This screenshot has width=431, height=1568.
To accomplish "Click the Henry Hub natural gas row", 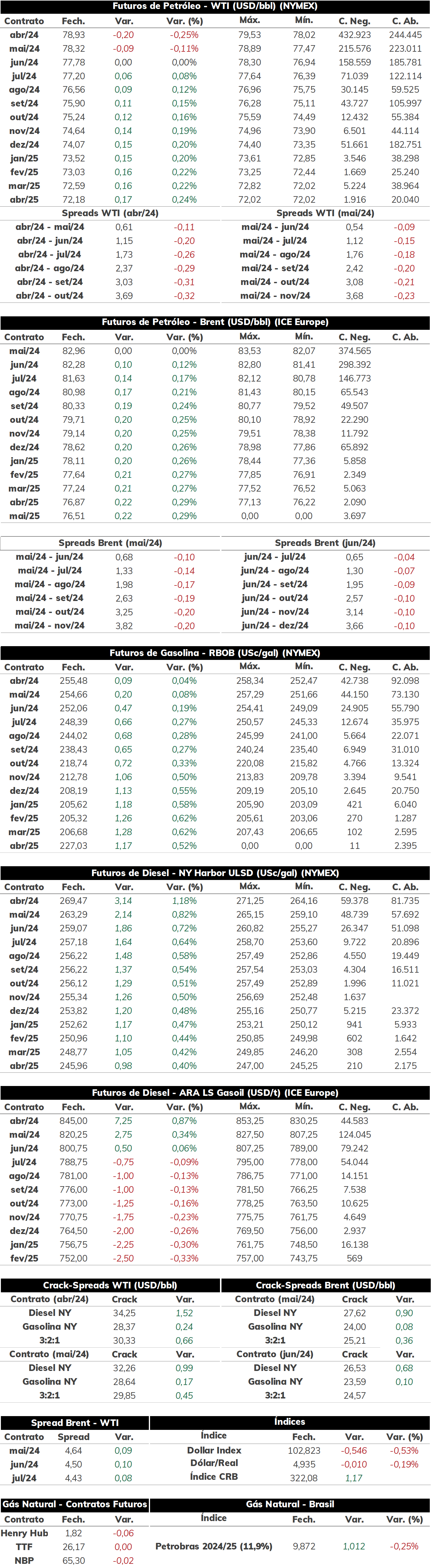I will pos(74,1533).
